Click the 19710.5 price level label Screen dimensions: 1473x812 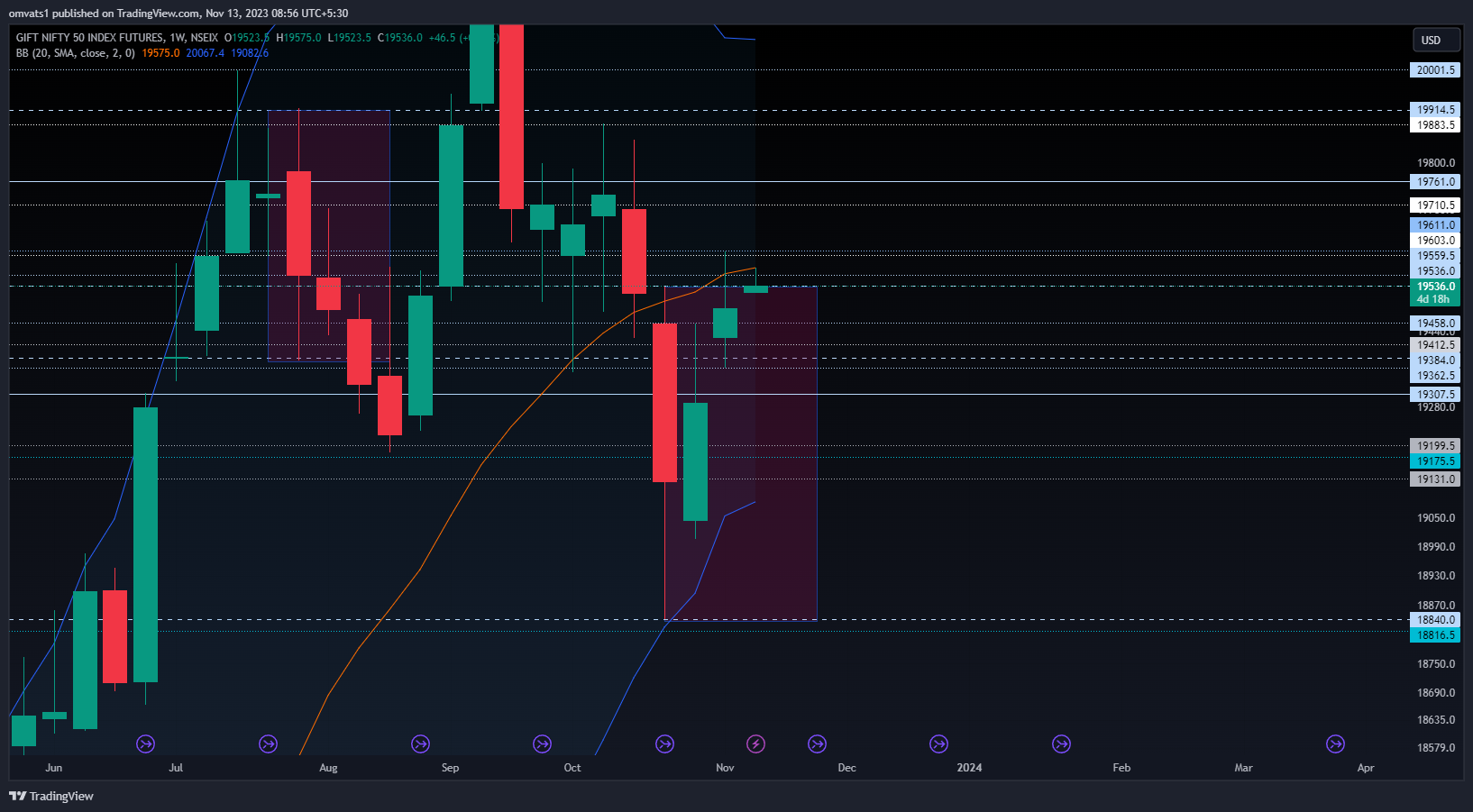click(x=1435, y=205)
